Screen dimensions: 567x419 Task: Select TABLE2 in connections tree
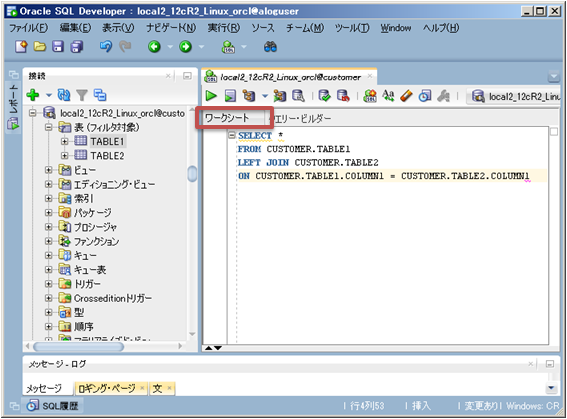[x=107, y=155]
